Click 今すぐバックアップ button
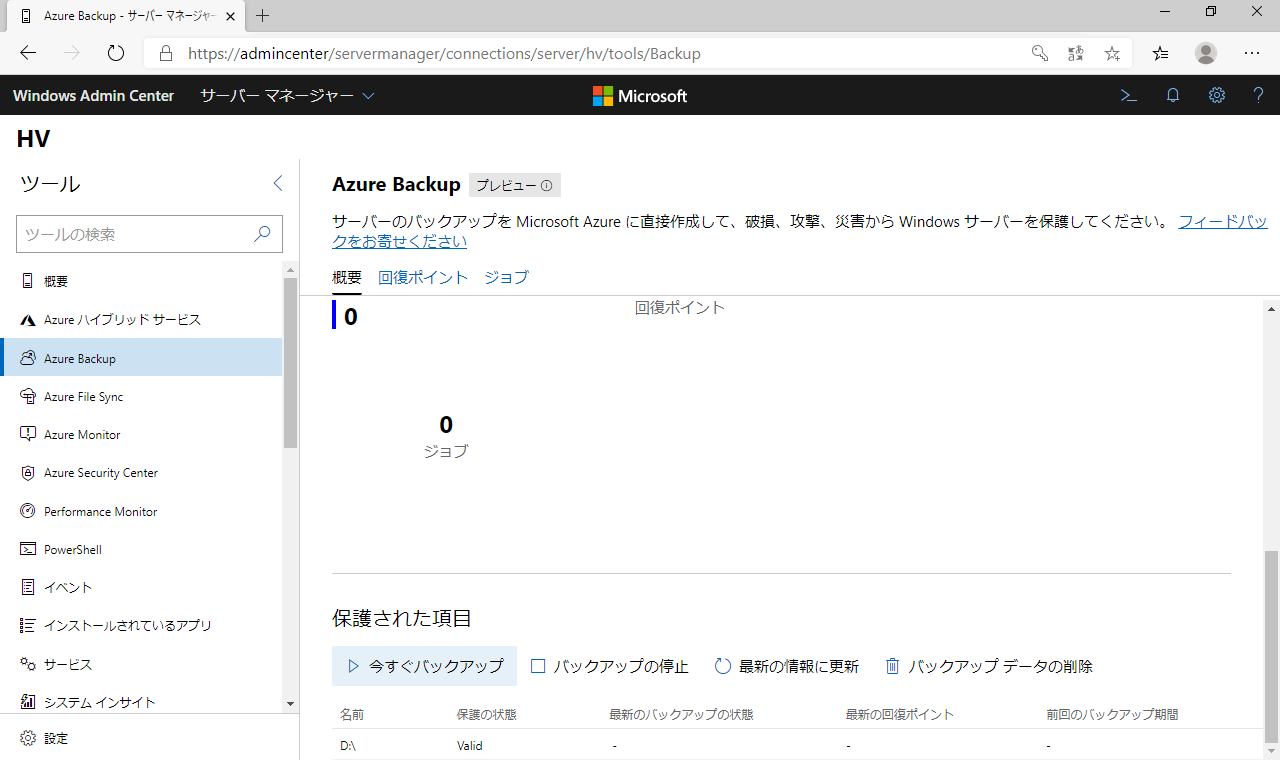Screen dimensions: 1280x760 pyautogui.click(x=425, y=666)
